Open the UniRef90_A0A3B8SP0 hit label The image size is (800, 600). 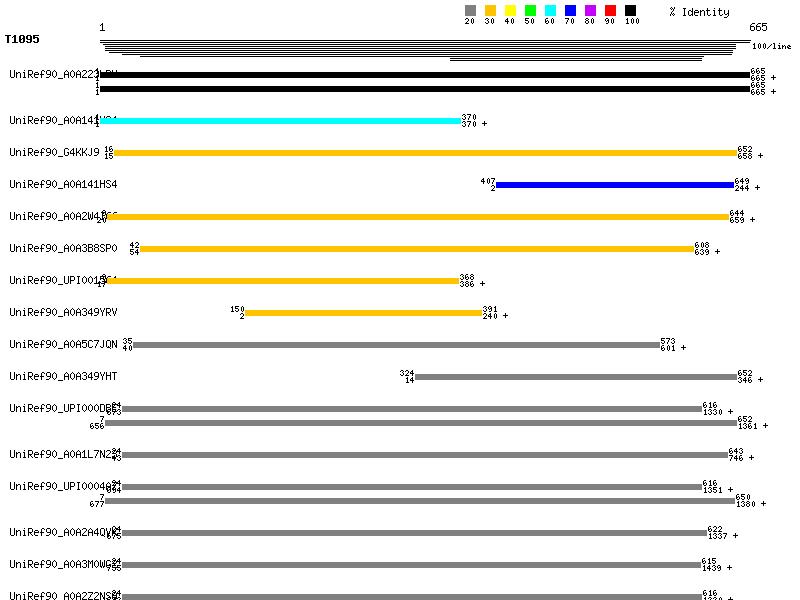63,249
